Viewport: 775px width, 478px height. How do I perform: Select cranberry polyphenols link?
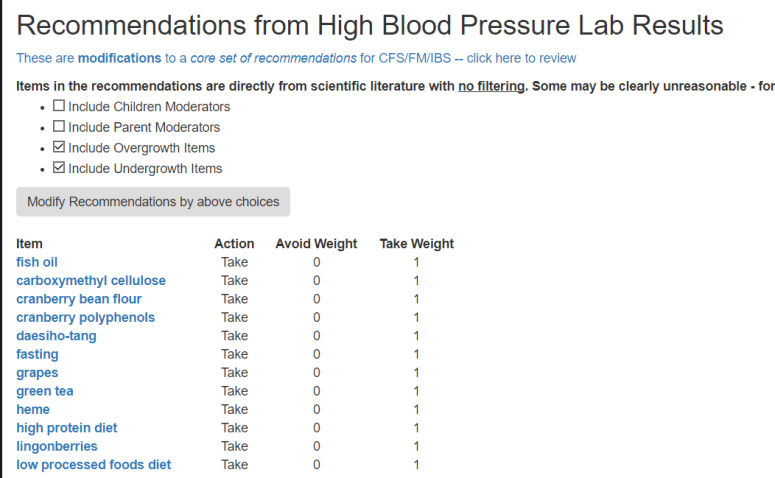click(x=86, y=318)
